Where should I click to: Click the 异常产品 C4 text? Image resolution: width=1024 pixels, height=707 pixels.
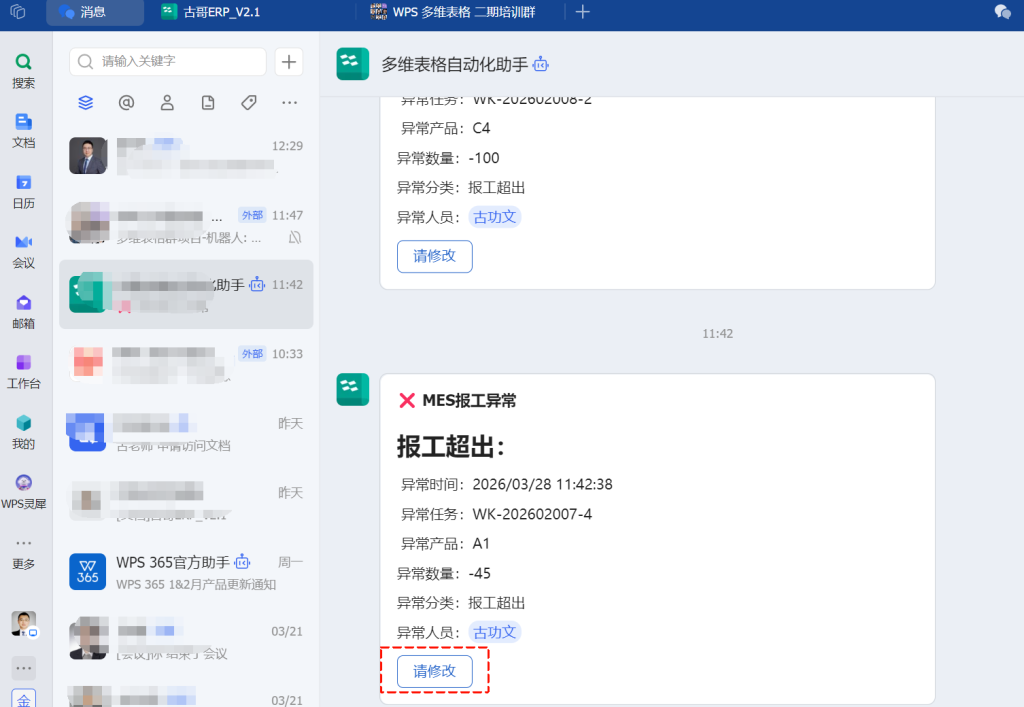(445, 128)
